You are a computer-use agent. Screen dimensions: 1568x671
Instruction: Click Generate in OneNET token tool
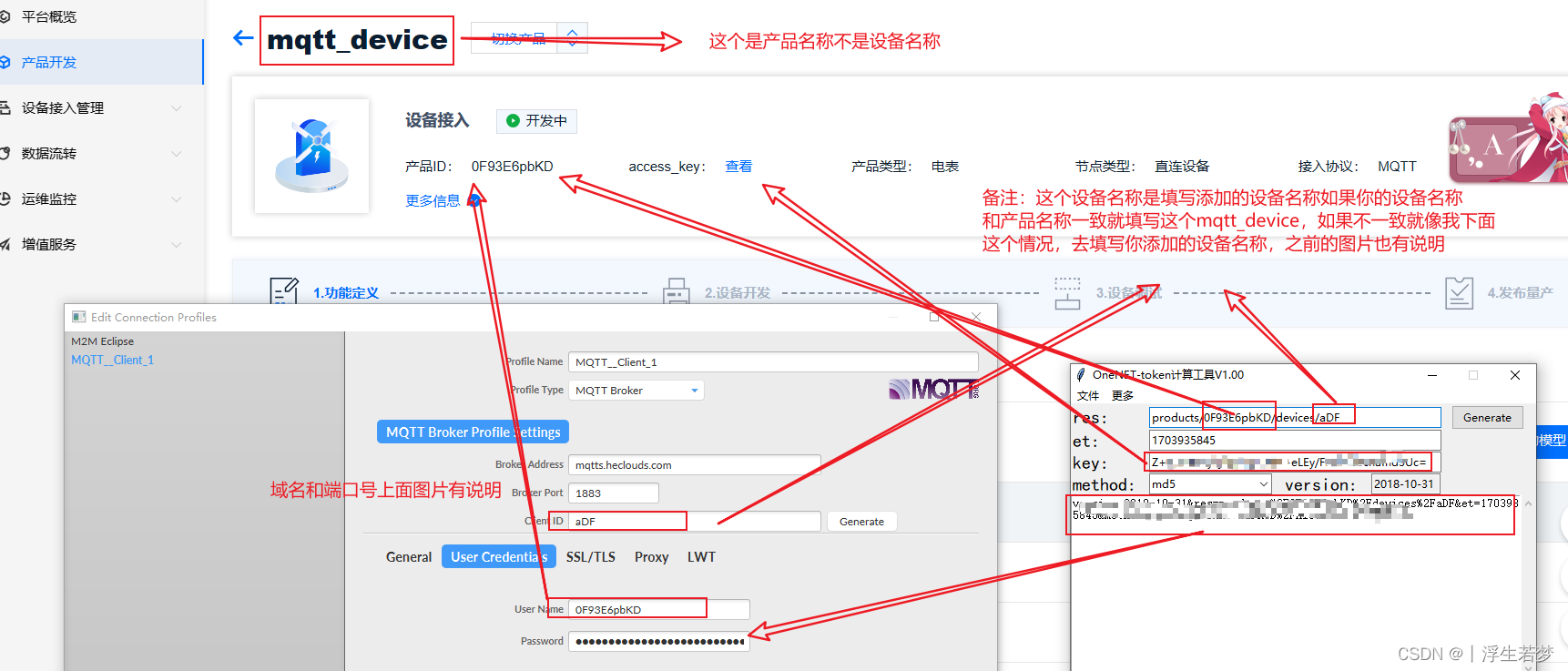(1487, 417)
